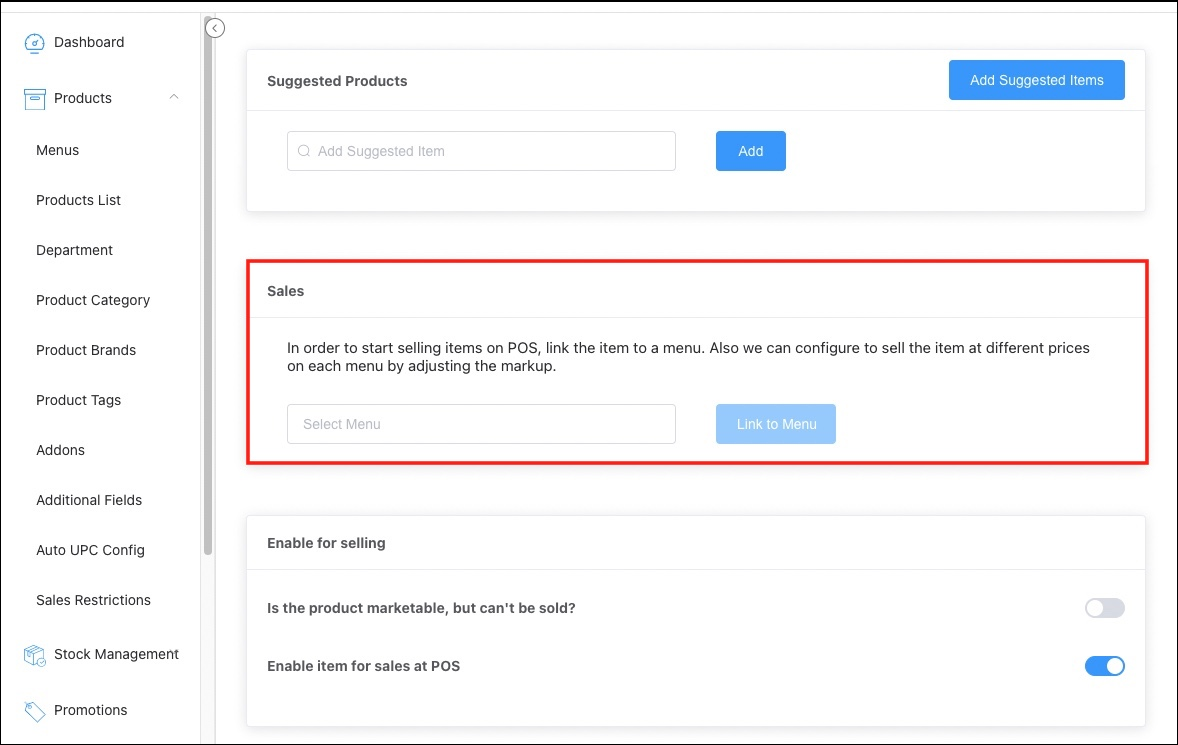Open Auto UPC Config page
The image size is (1178, 745).
90,550
